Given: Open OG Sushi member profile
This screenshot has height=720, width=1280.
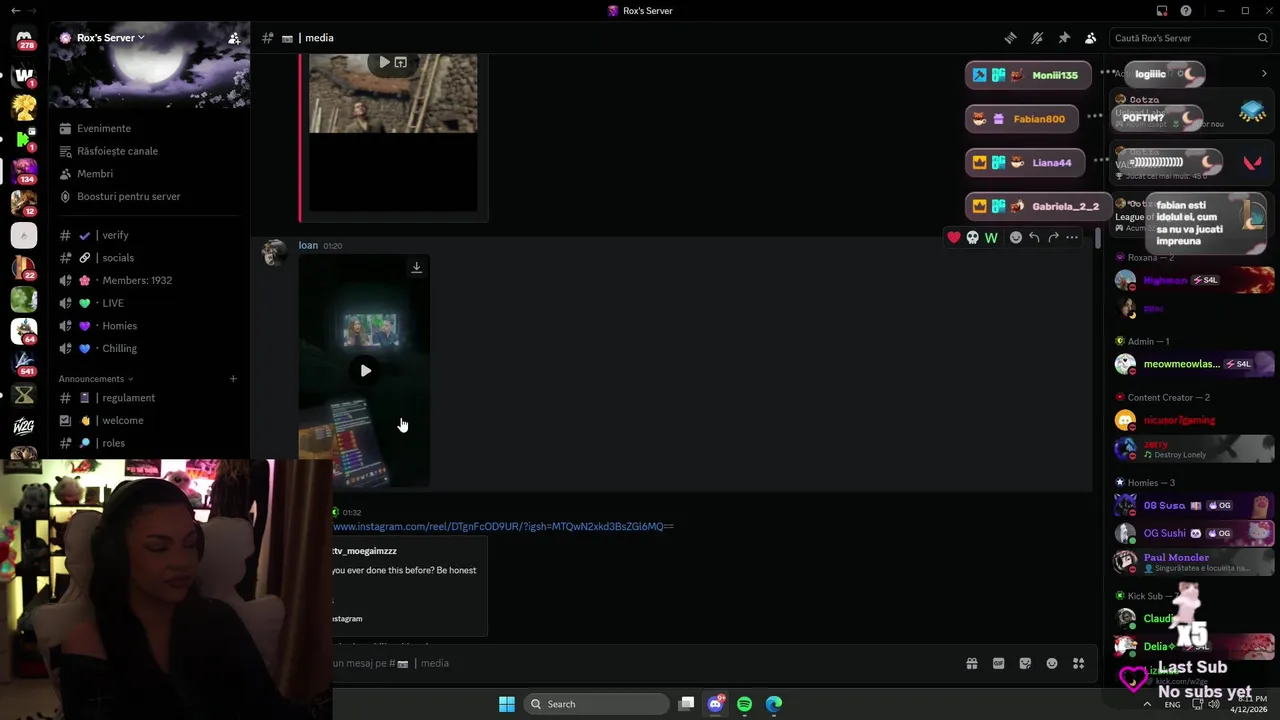Looking at the screenshot, I should click(1195, 533).
